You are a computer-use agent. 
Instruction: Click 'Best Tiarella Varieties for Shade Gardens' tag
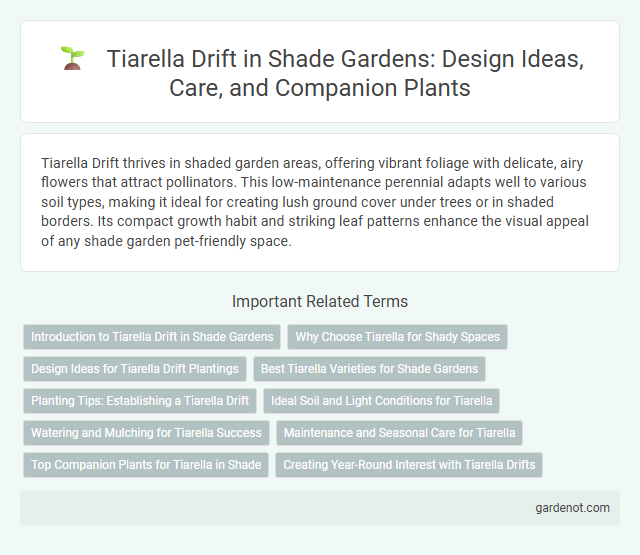(x=369, y=369)
